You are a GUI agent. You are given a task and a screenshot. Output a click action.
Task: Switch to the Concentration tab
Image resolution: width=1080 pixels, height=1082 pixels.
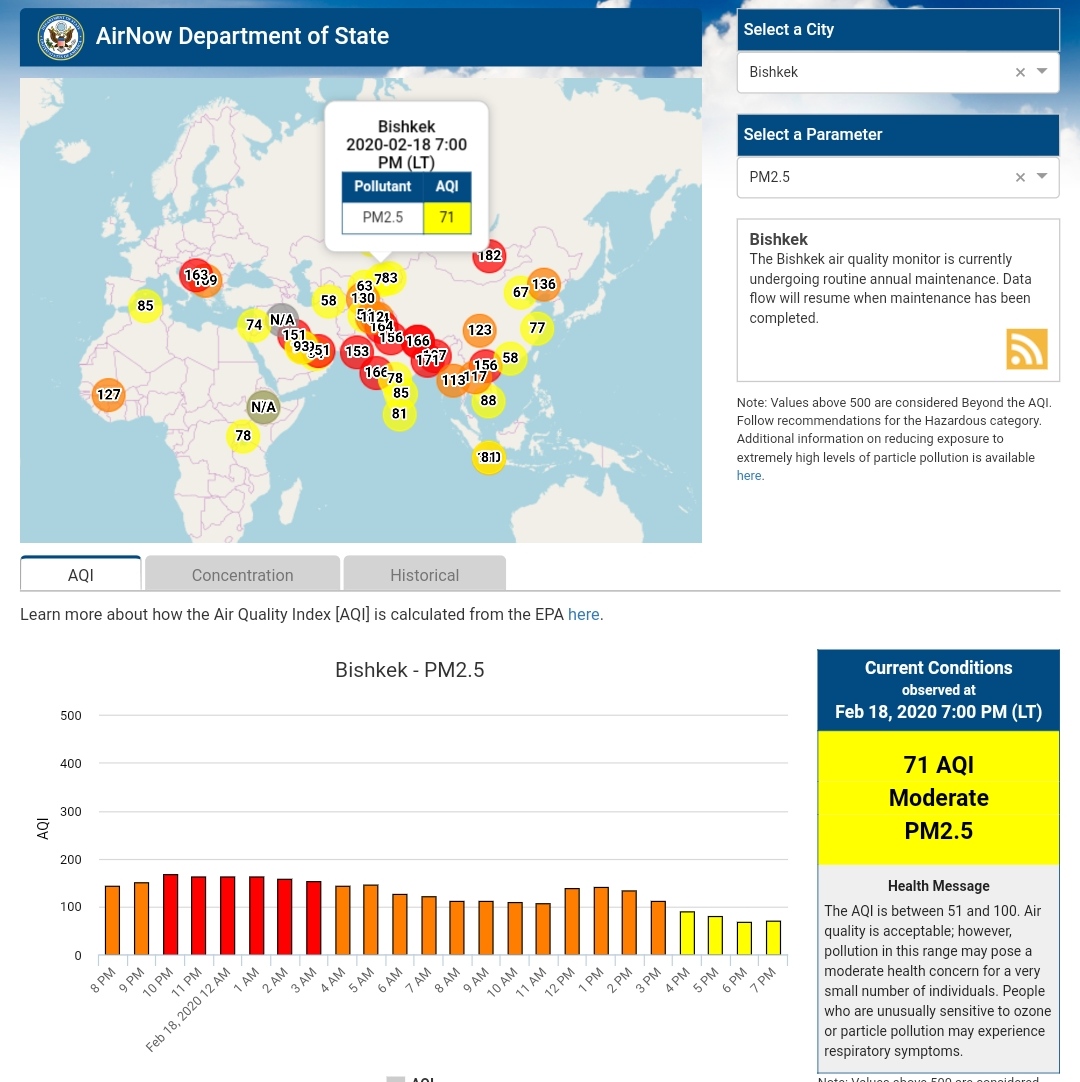tap(242, 575)
